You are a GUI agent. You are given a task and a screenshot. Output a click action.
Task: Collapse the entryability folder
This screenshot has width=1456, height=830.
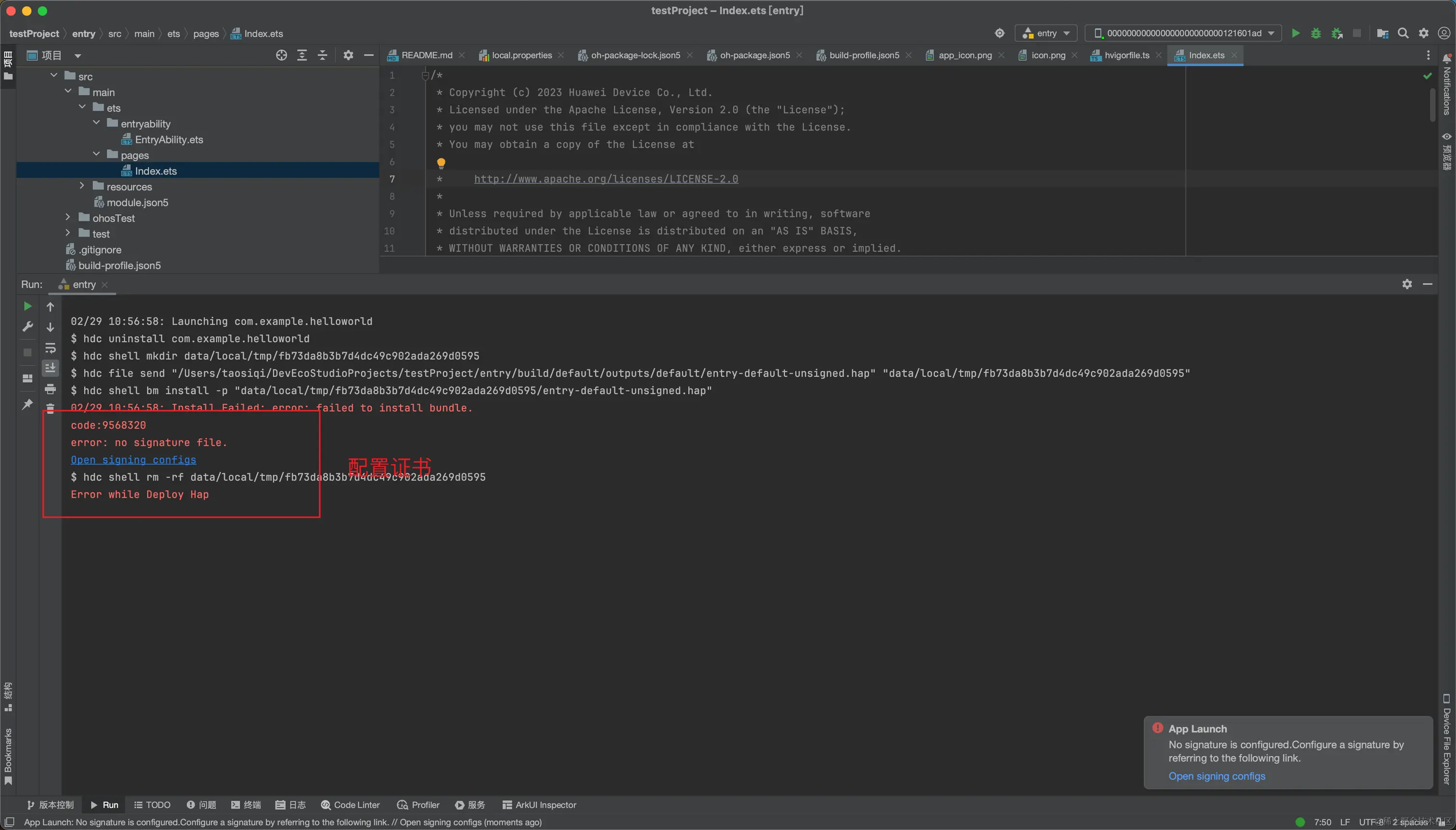click(96, 123)
